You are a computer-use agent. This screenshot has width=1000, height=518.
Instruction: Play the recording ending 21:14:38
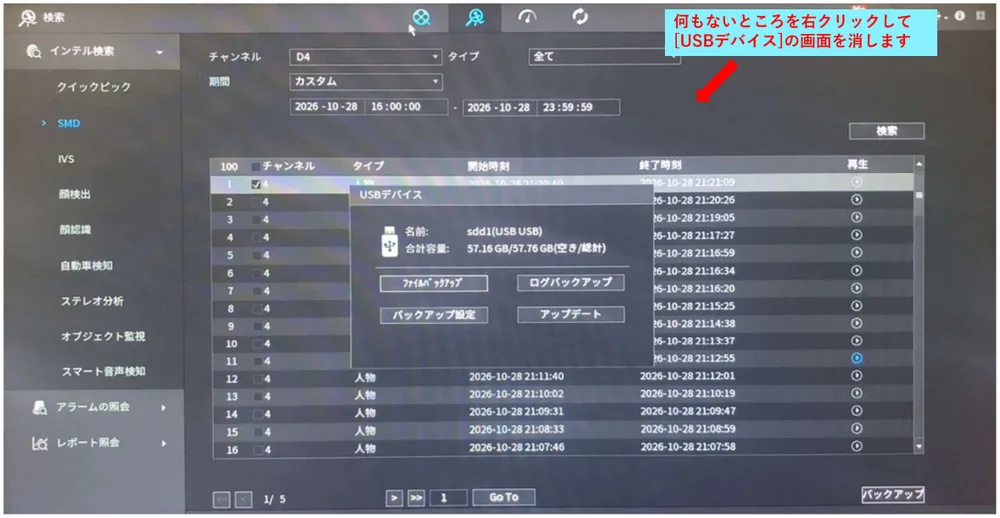pos(857,323)
